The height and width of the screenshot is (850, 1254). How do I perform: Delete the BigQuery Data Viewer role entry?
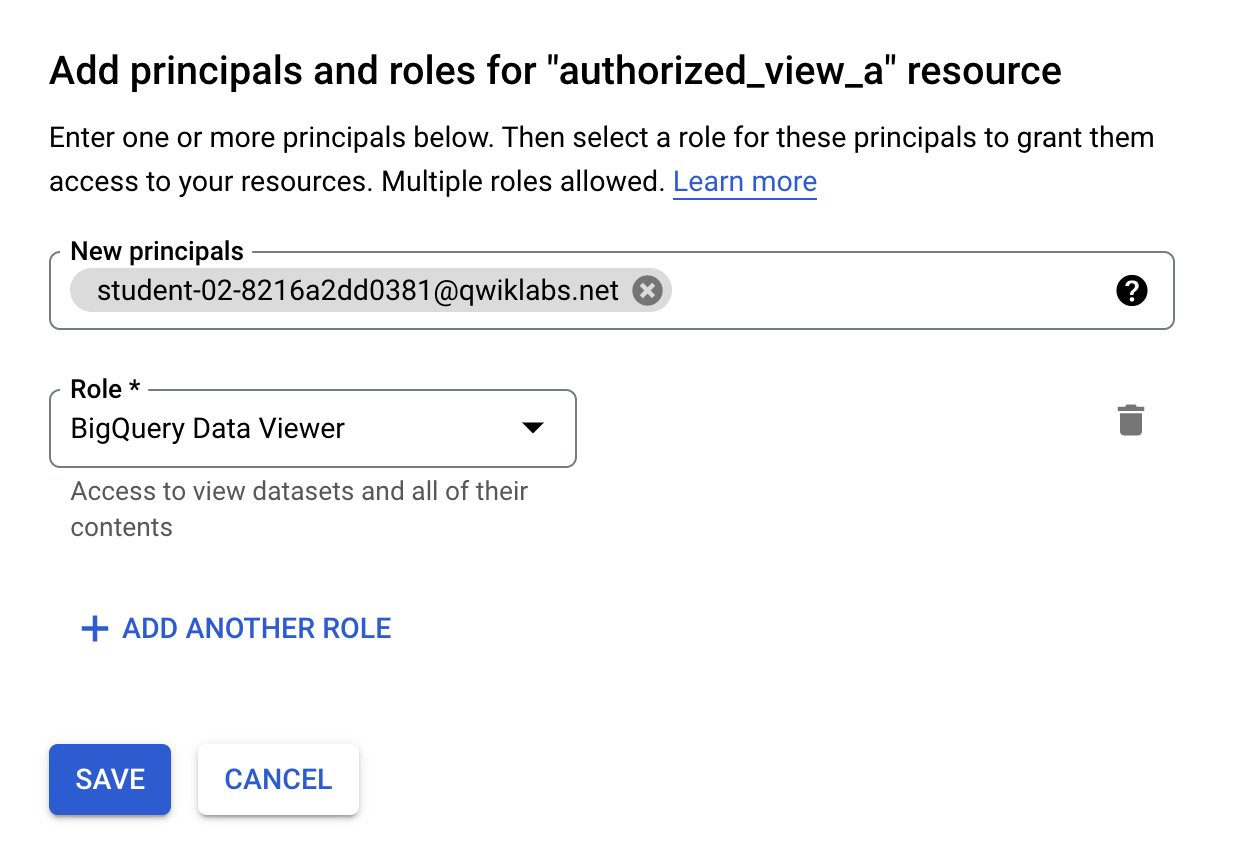pyautogui.click(x=1131, y=420)
